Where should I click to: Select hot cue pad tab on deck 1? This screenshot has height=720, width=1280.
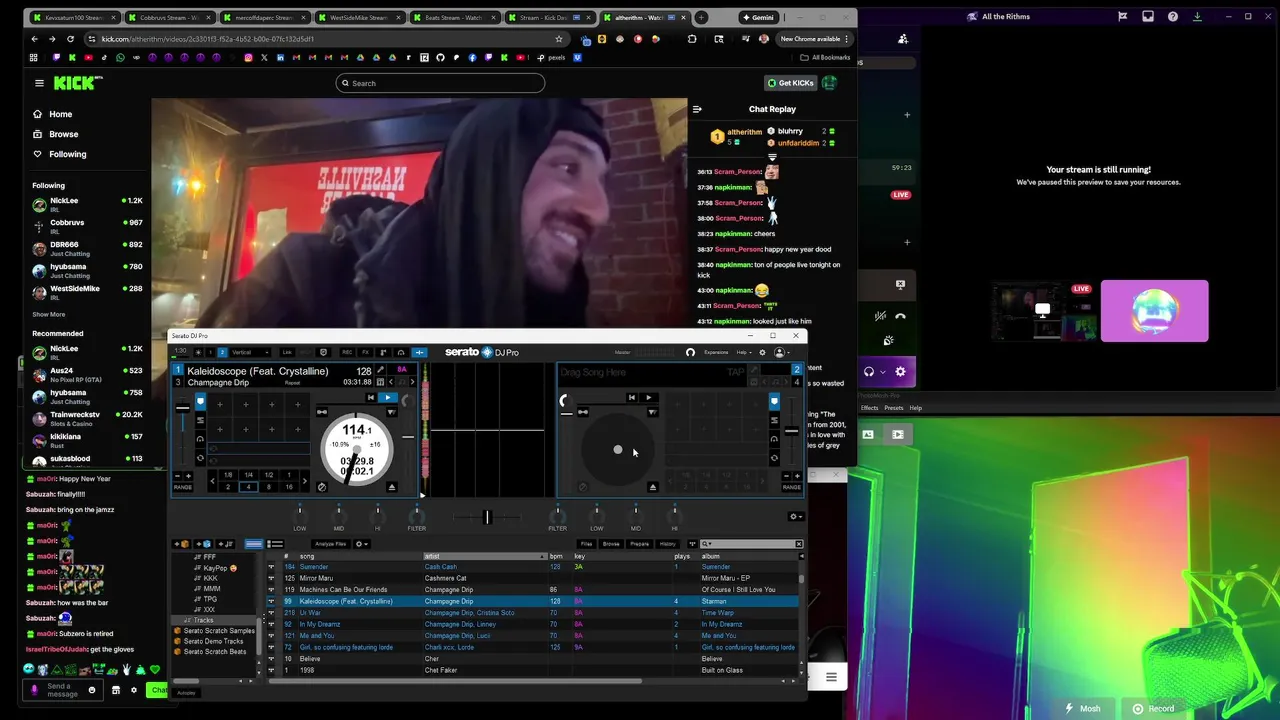pos(200,401)
